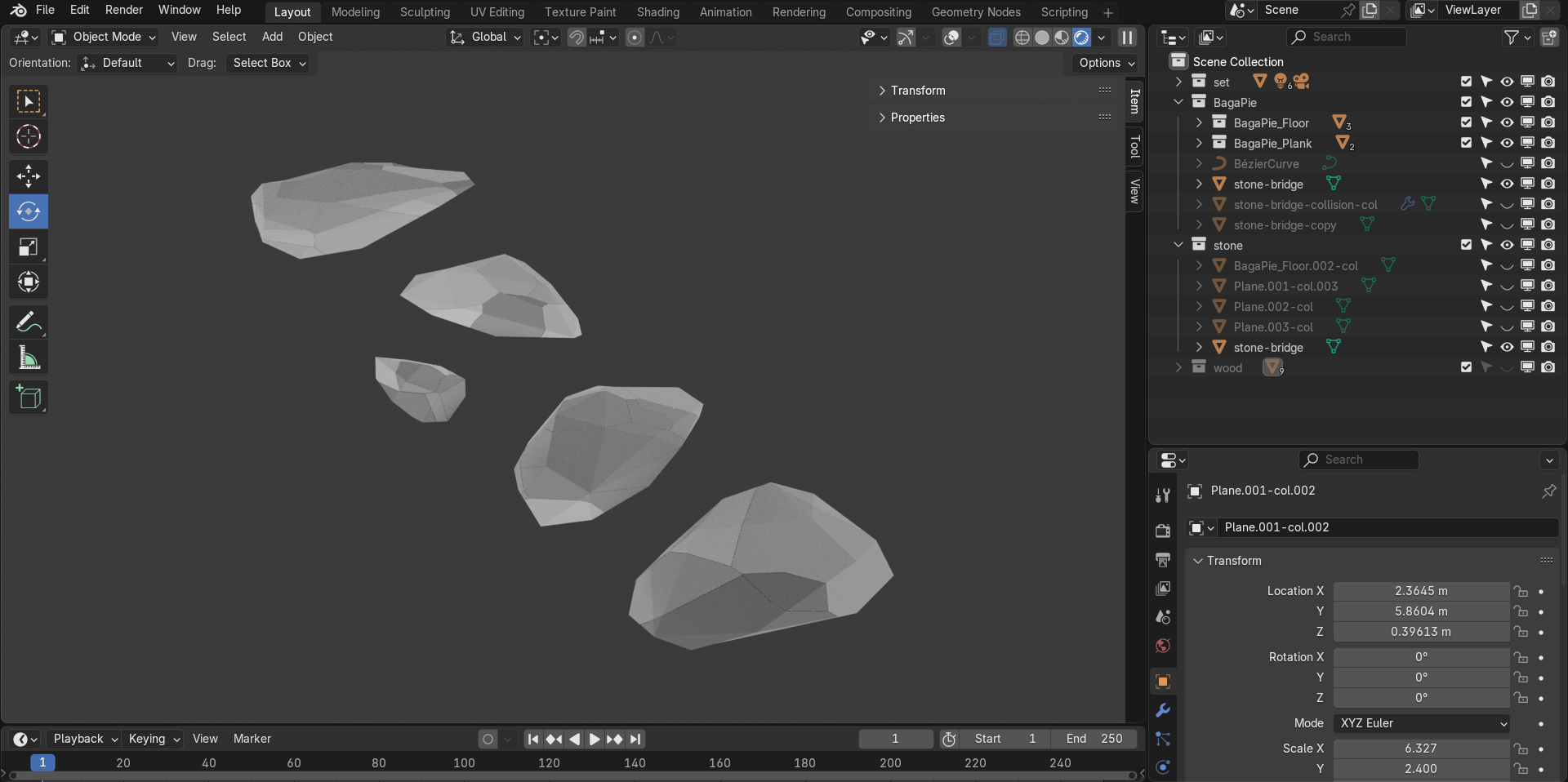Click the Options button in viewport header

pos(1106,63)
